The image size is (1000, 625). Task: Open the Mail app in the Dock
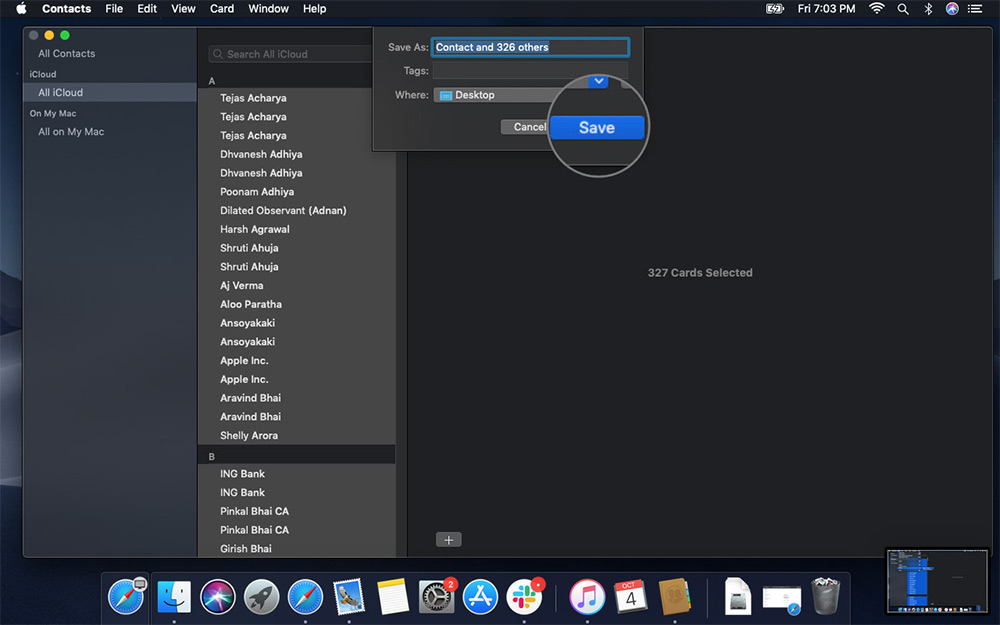(x=350, y=597)
